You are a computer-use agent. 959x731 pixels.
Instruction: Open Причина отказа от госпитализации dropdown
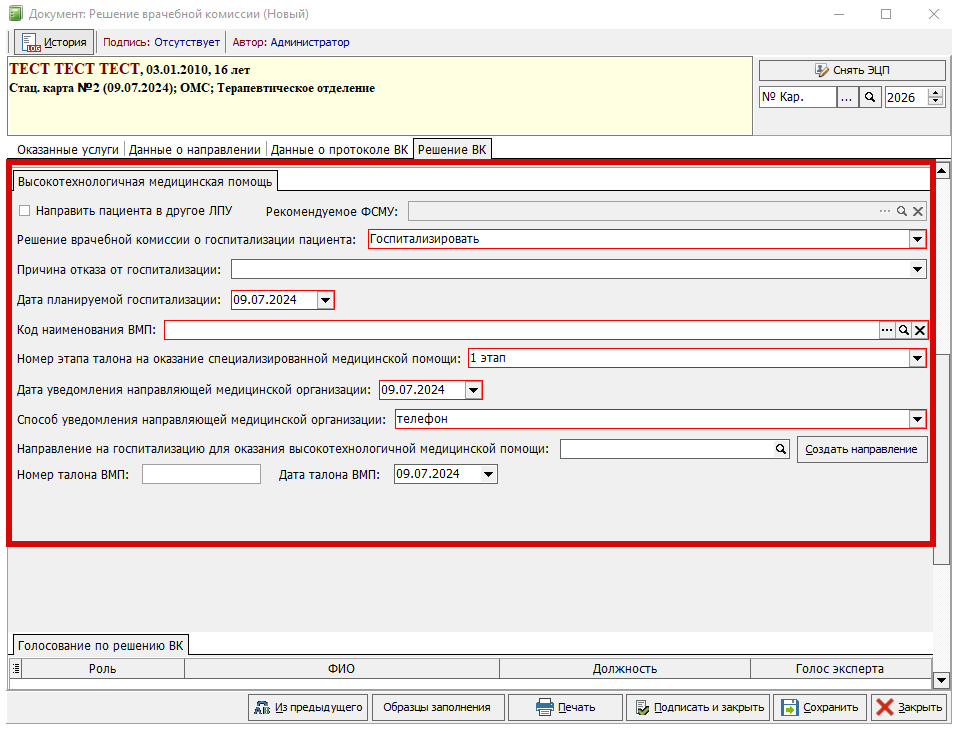pos(918,269)
